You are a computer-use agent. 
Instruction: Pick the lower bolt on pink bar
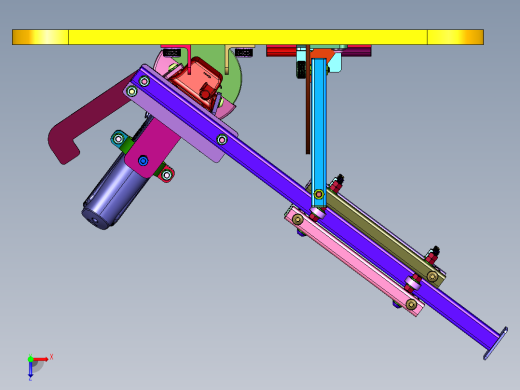coord(411,304)
